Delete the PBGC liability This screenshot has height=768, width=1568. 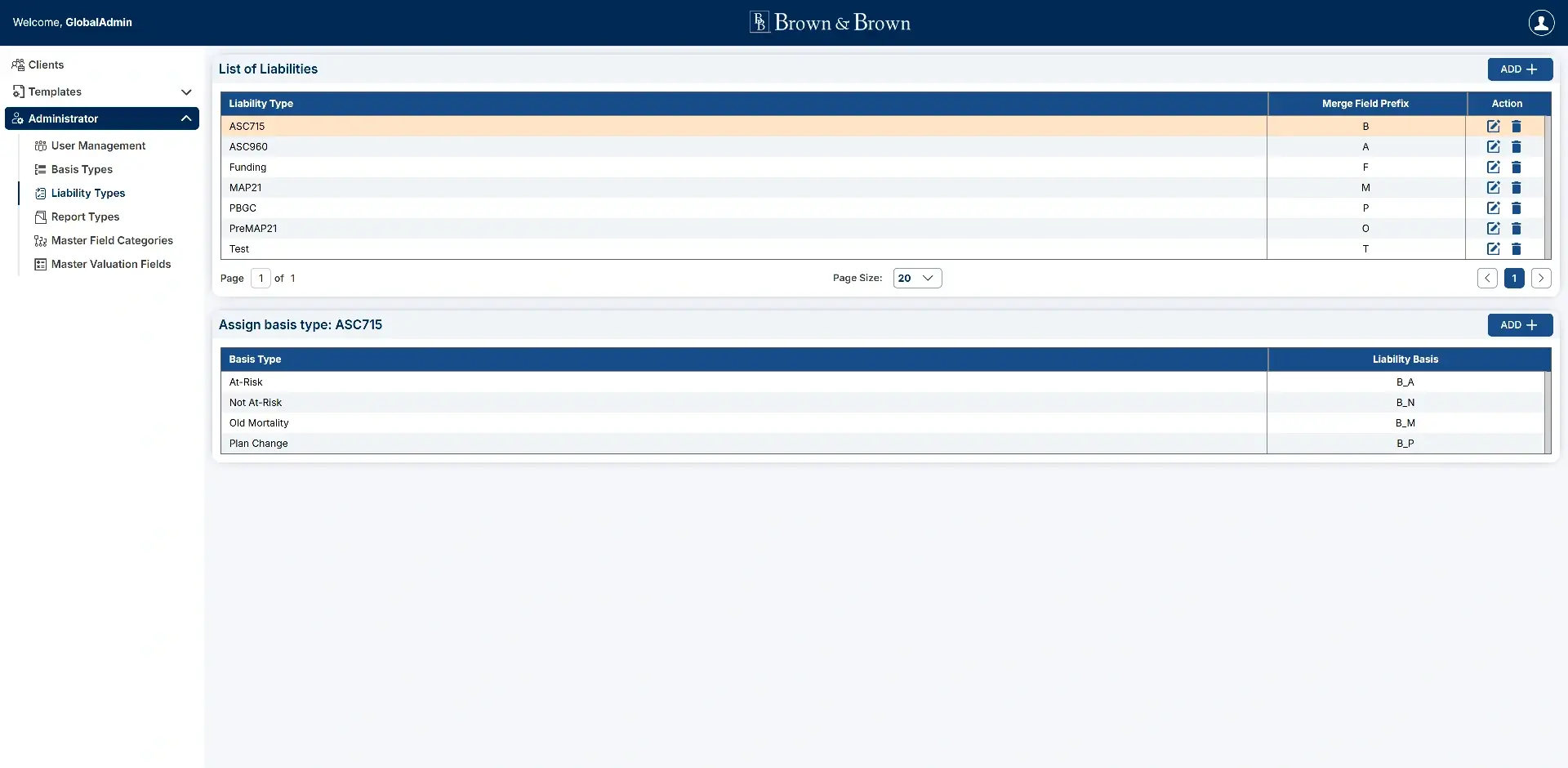point(1517,208)
